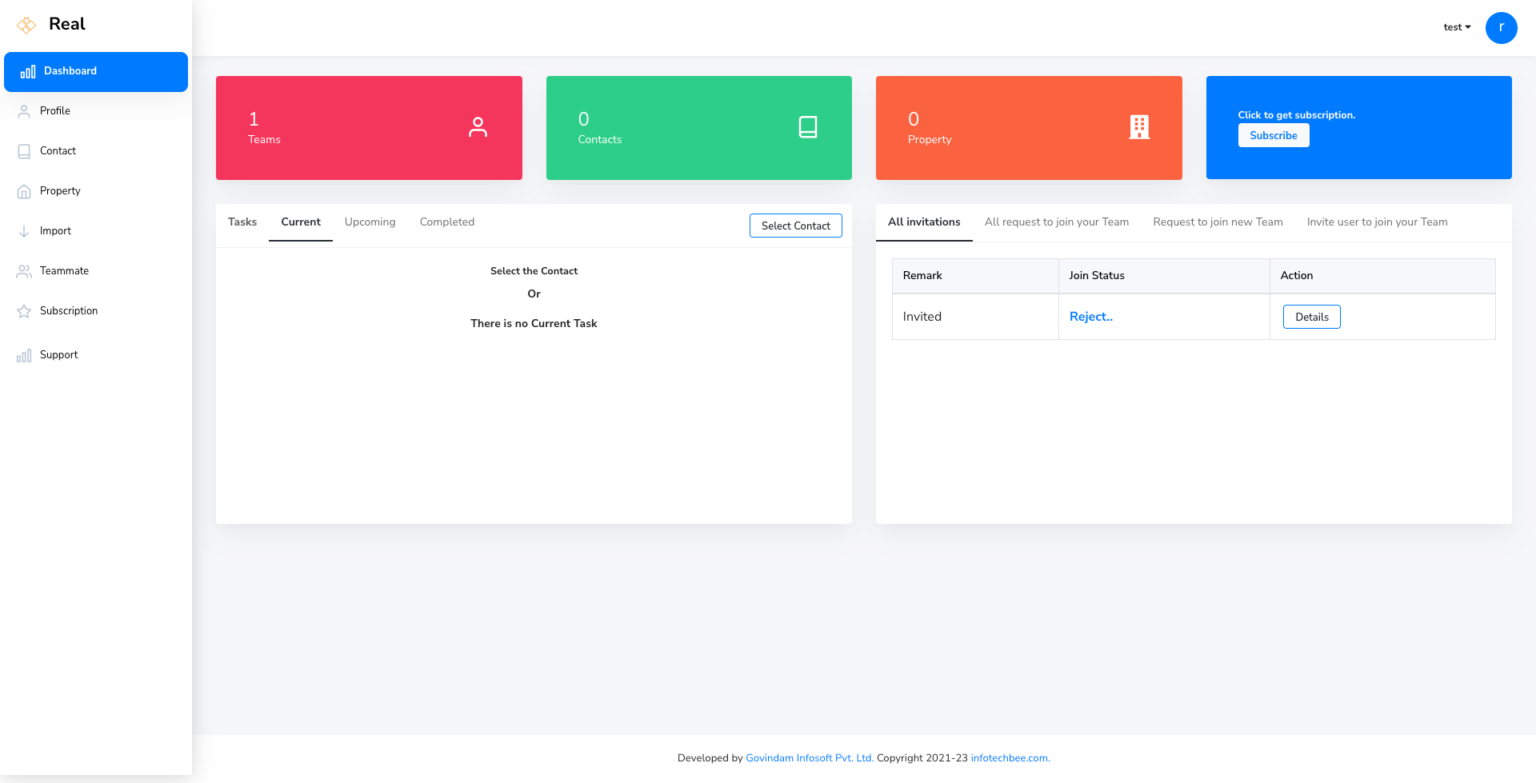The image size is (1536, 783).
Task: Click the Property house icon in sidebar
Action: 24,191
